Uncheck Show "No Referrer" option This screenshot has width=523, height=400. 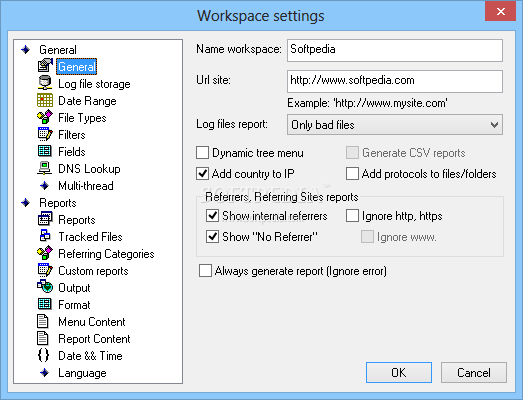click(212, 237)
